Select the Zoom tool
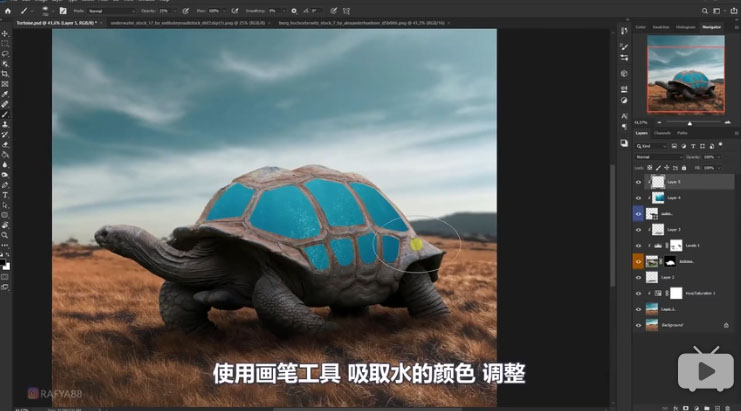 5,234
